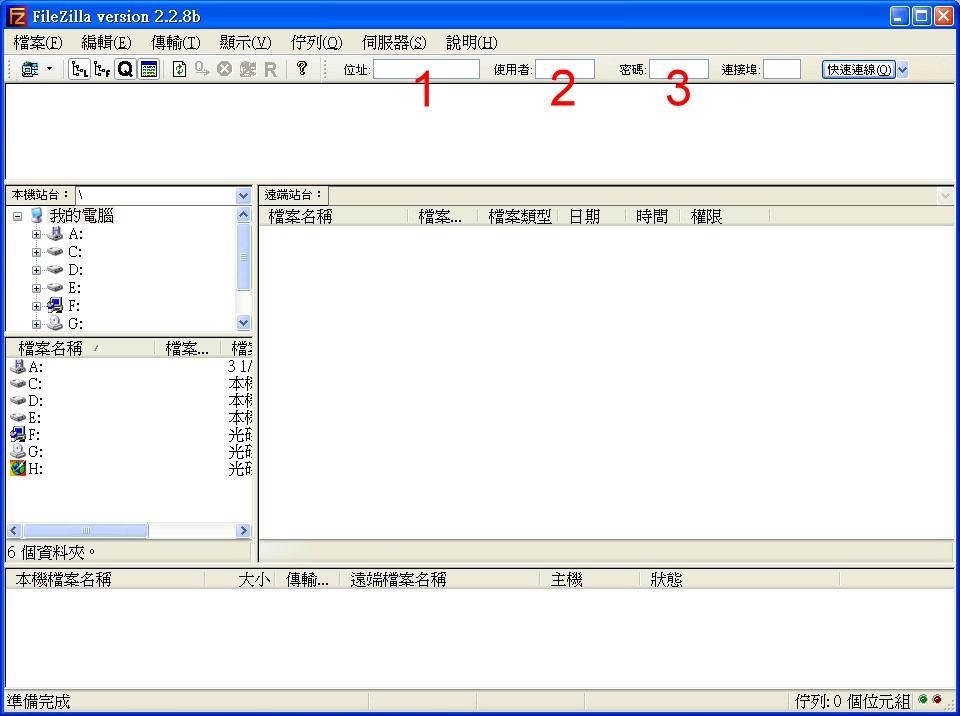Toggle the local directory tree view button
The width and height of the screenshot is (960, 716).
coord(79,69)
